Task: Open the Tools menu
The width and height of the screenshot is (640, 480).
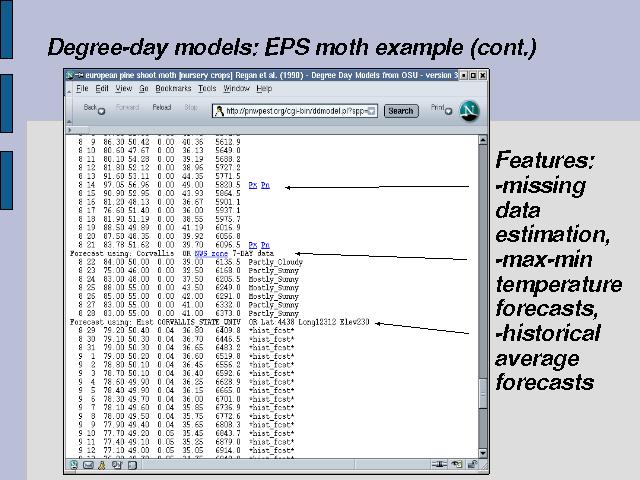Action: pos(207,89)
